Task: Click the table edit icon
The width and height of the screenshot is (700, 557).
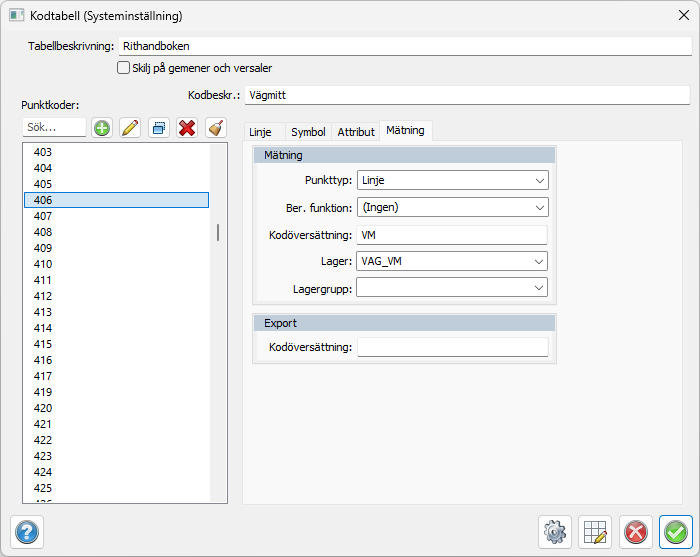Action: (x=595, y=532)
